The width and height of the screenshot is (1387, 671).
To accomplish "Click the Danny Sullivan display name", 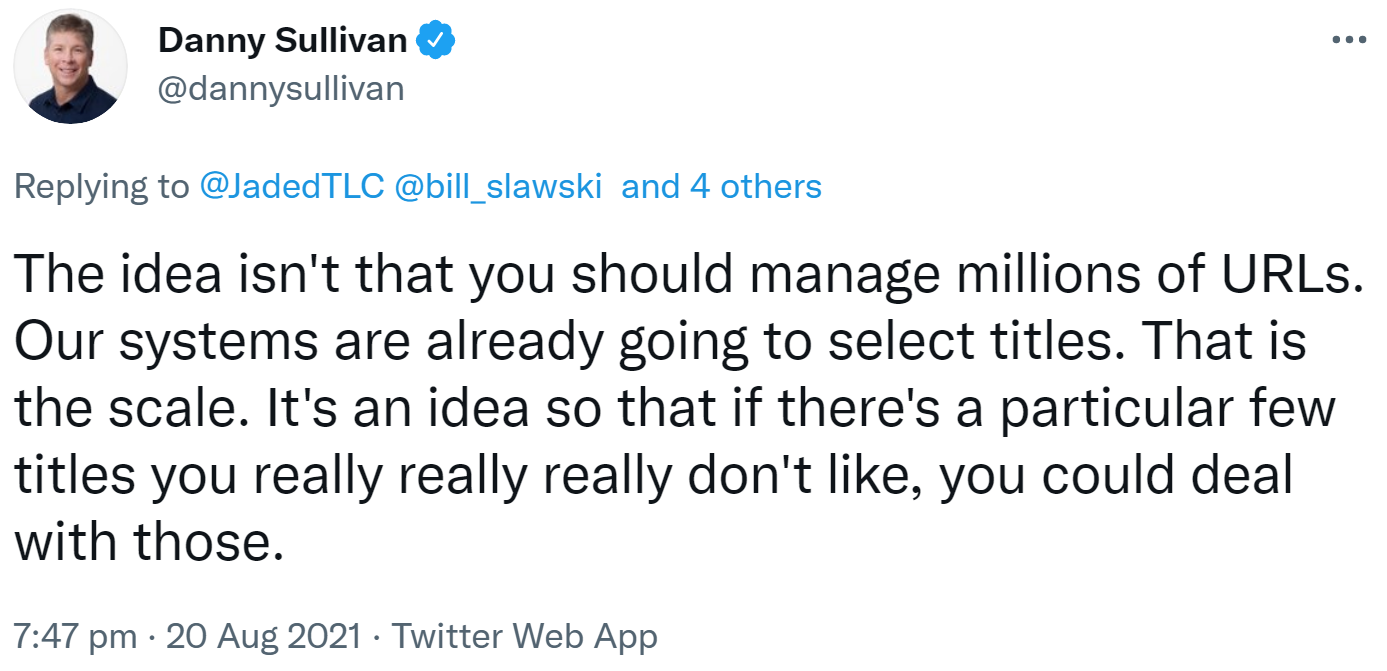I will [283, 41].
